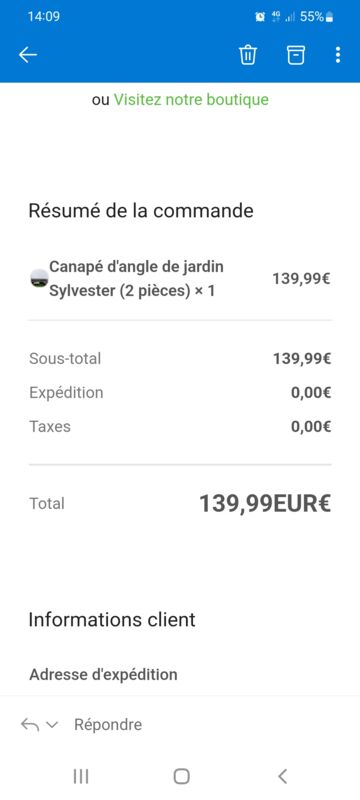The width and height of the screenshot is (360, 800).
Task: Tap Android back navigation chevron
Action: point(282,776)
